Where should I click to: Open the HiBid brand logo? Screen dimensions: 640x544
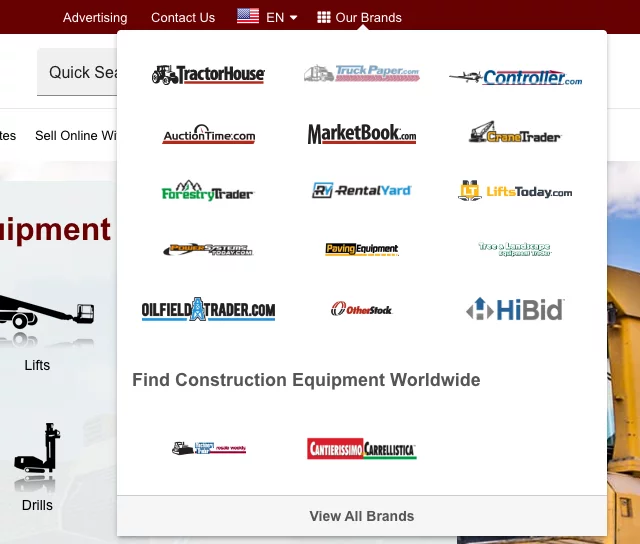point(515,309)
